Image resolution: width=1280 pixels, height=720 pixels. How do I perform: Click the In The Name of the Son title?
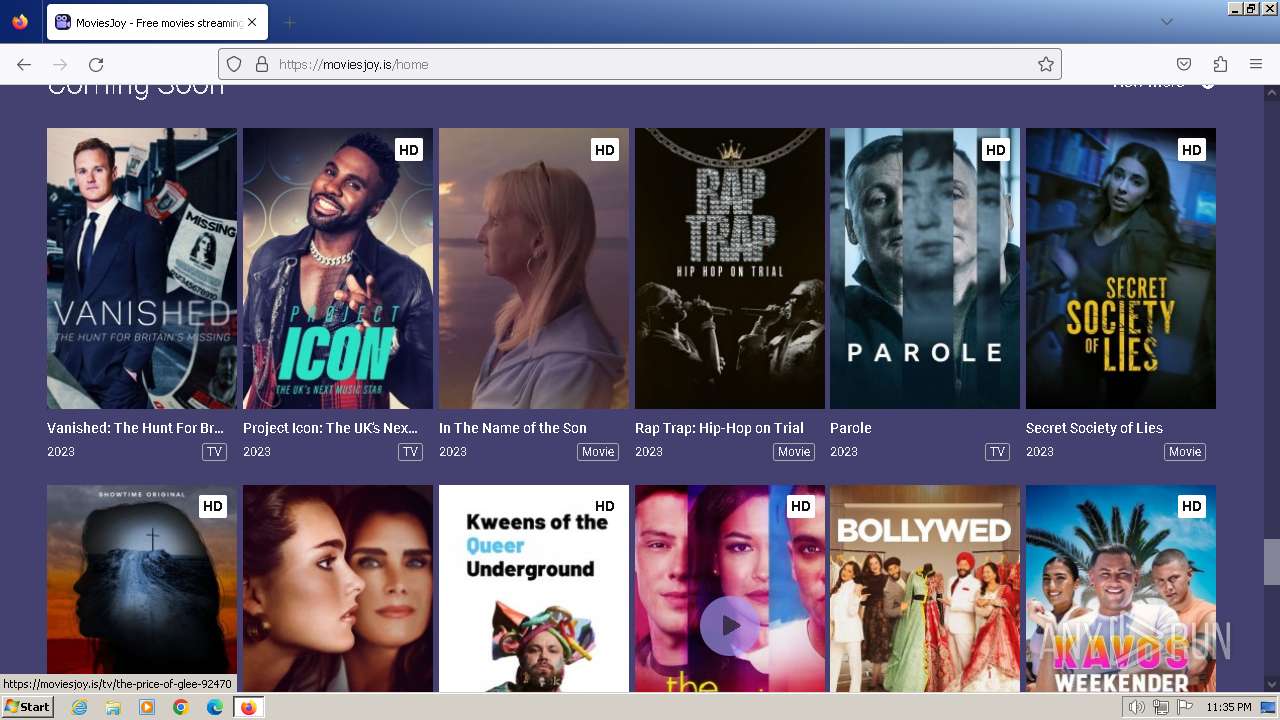point(513,428)
